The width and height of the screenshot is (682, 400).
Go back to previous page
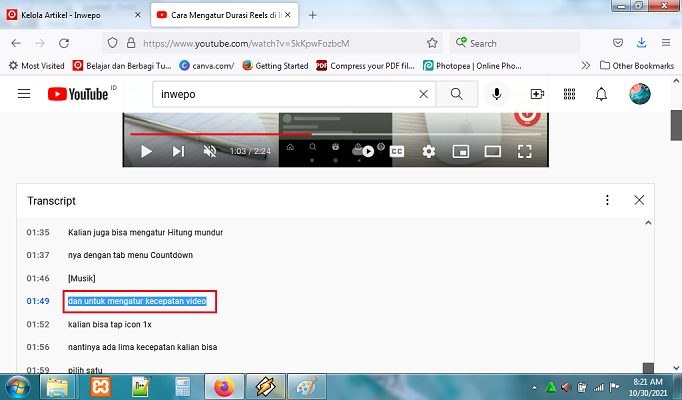[x=16, y=43]
